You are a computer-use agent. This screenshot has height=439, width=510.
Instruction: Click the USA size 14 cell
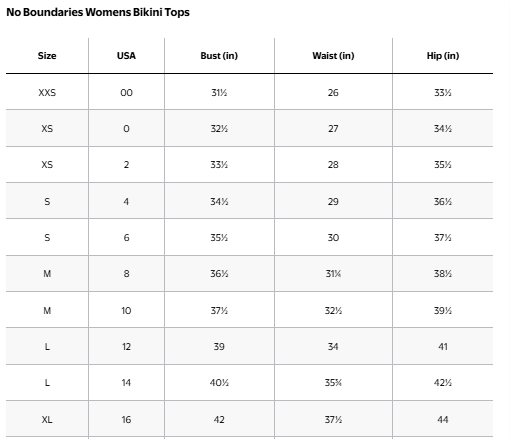126,383
